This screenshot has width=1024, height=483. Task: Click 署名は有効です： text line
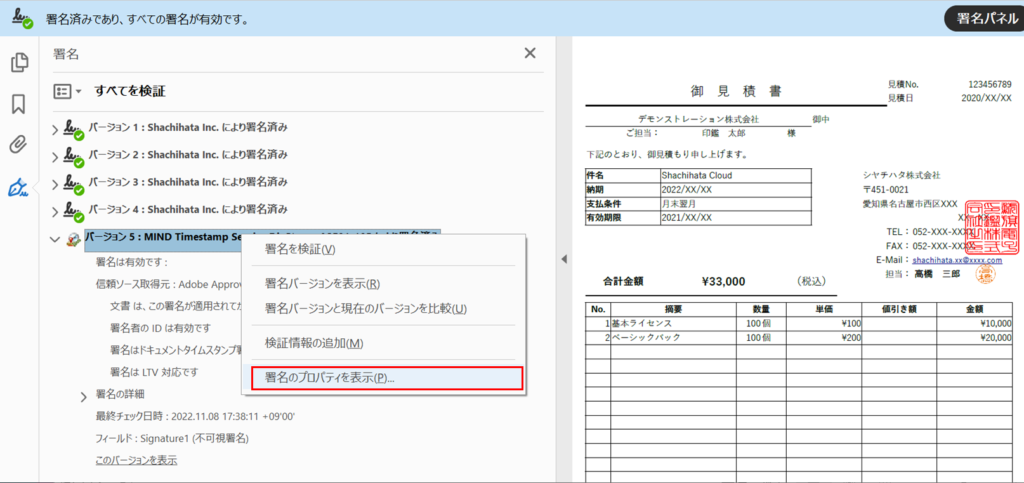(x=133, y=262)
